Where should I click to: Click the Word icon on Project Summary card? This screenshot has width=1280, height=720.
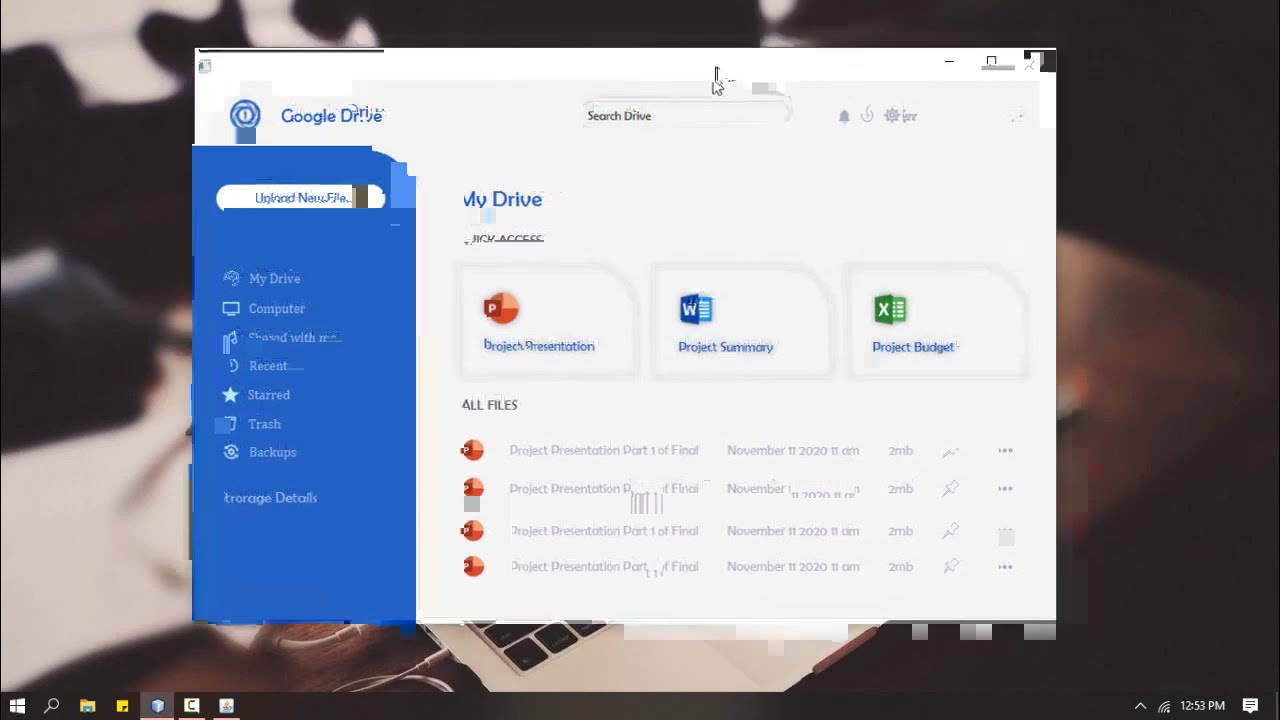point(696,309)
